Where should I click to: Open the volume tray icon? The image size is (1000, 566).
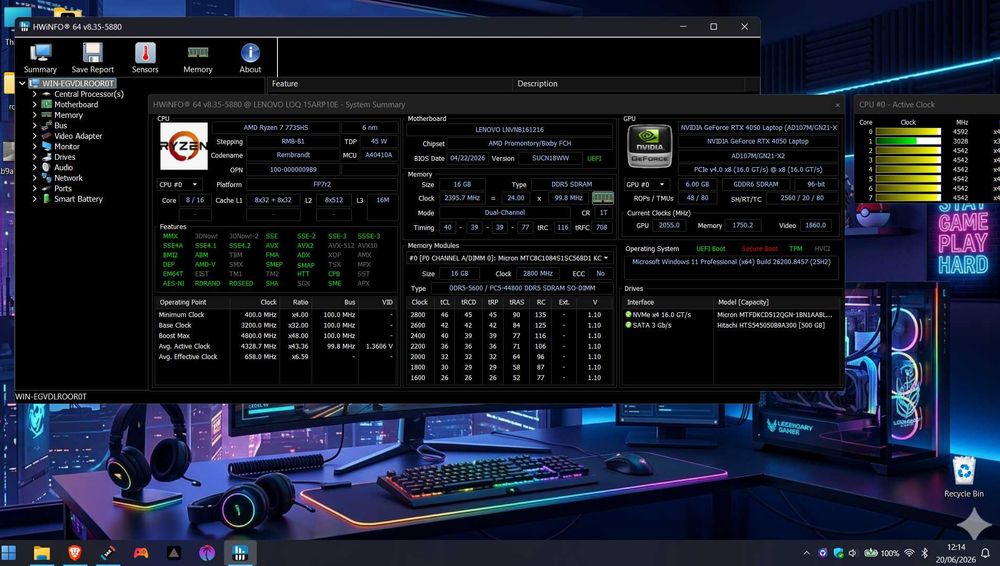pyautogui.click(x=853, y=553)
